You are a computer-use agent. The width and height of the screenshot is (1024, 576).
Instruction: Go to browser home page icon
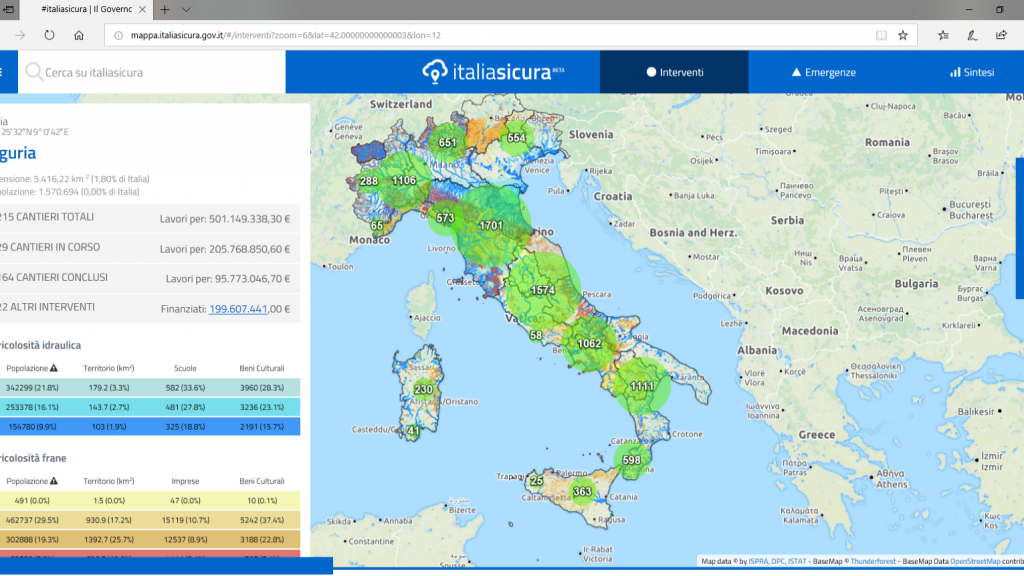coord(78,35)
